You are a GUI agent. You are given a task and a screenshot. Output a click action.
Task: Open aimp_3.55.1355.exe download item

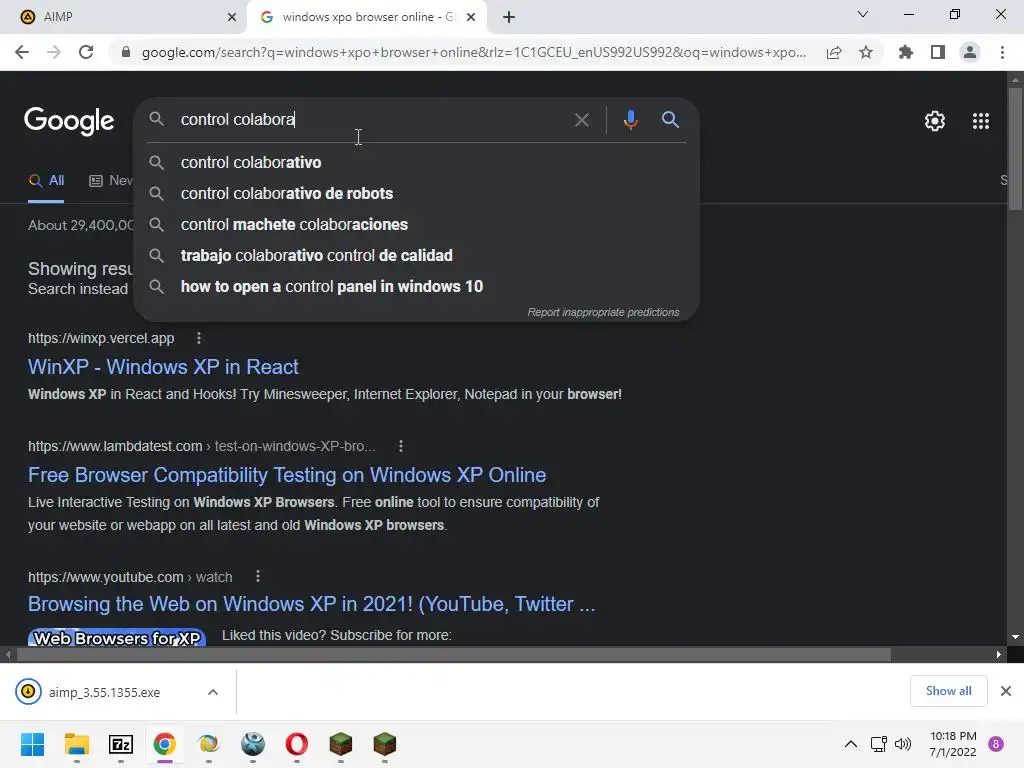tap(104, 692)
